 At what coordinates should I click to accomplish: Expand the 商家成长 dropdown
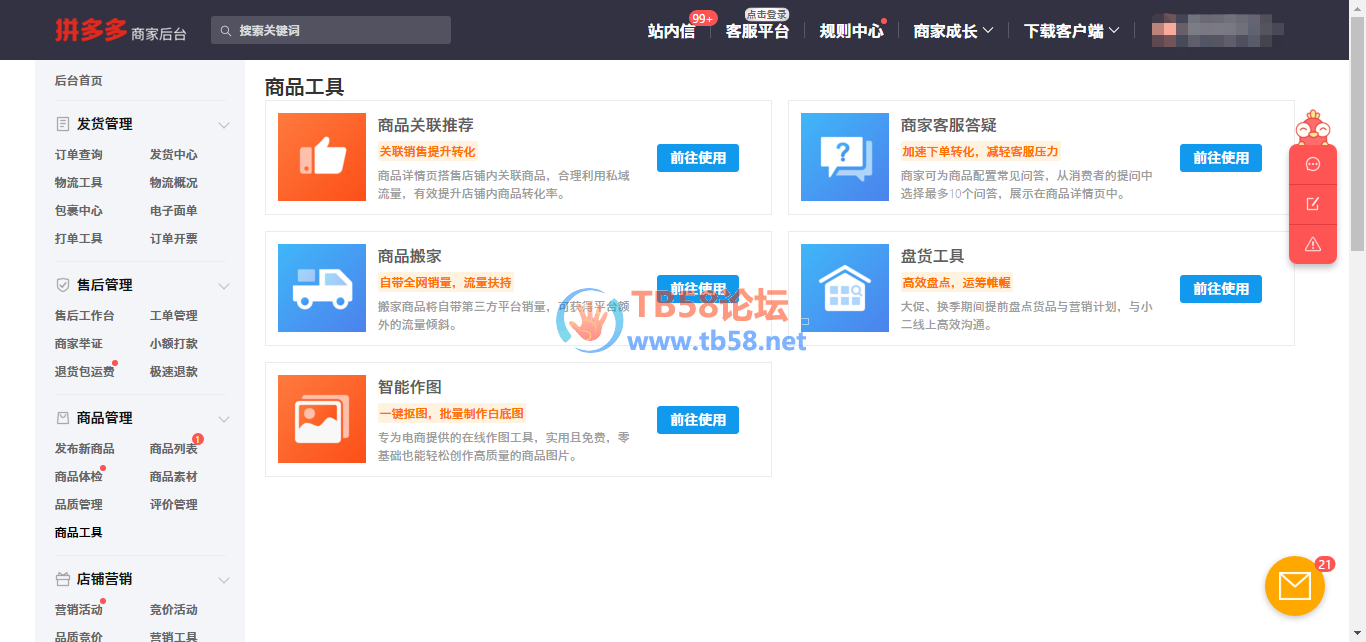point(953,31)
